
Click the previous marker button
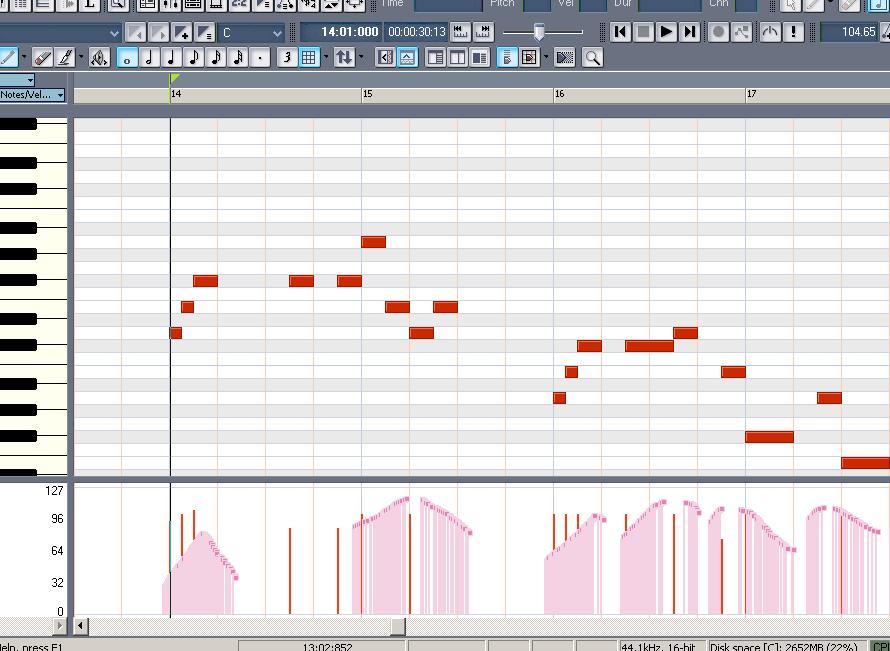136,33
